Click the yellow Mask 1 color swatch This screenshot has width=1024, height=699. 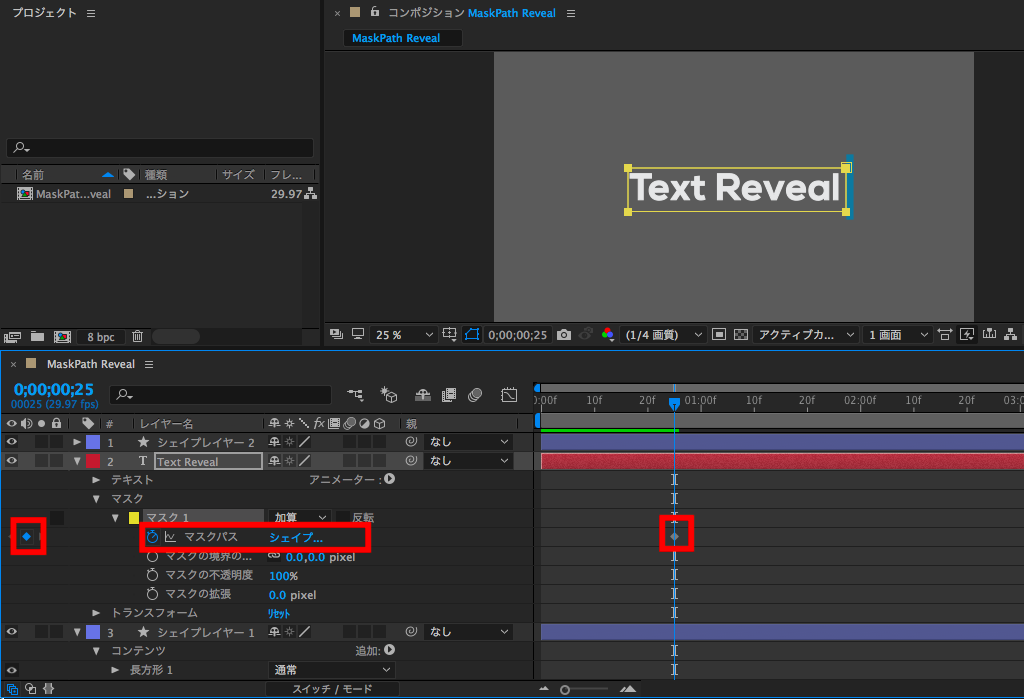click(x=134, y=518)
